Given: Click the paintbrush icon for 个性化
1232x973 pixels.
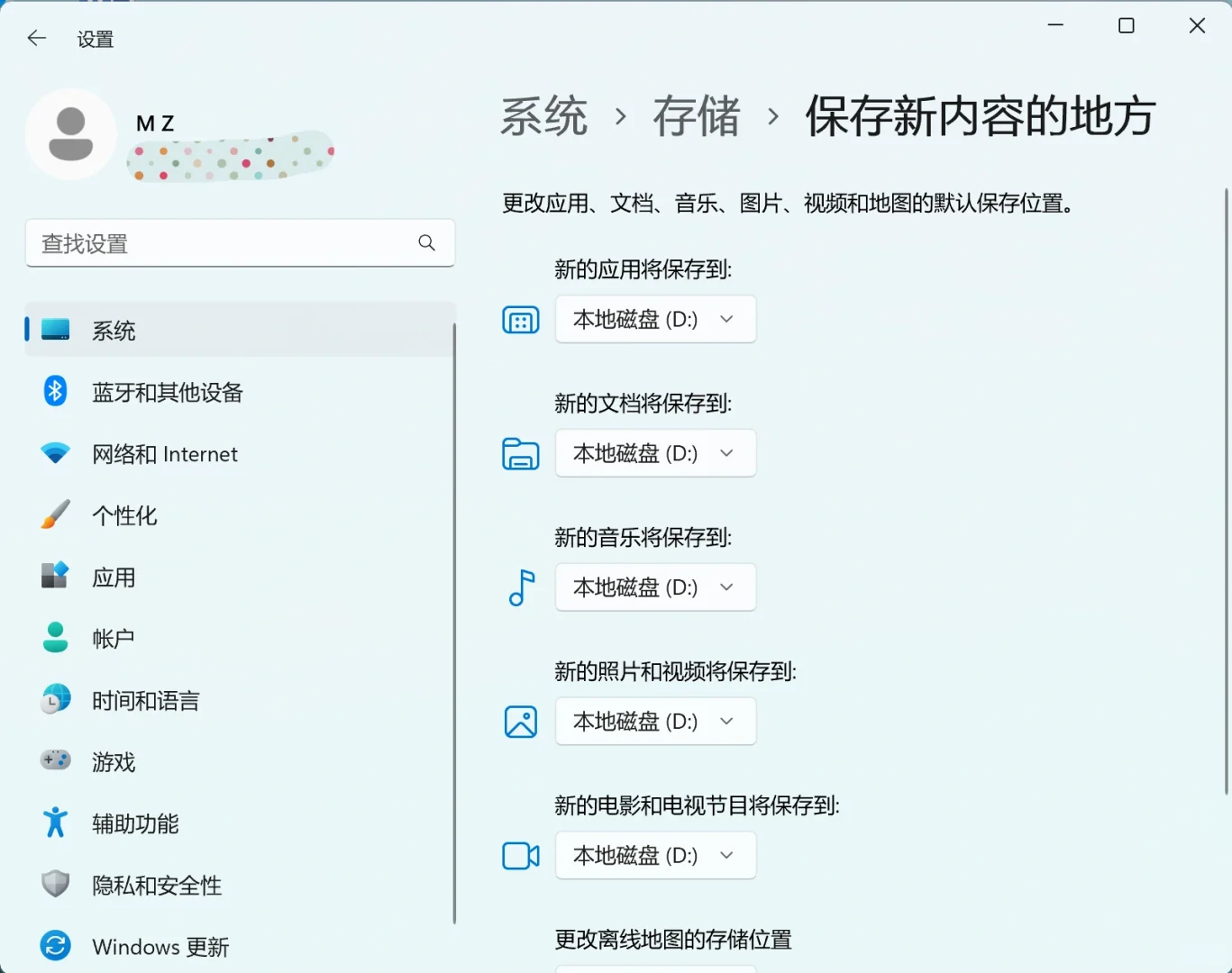Looking at the screenshot, I should (55, 514).
